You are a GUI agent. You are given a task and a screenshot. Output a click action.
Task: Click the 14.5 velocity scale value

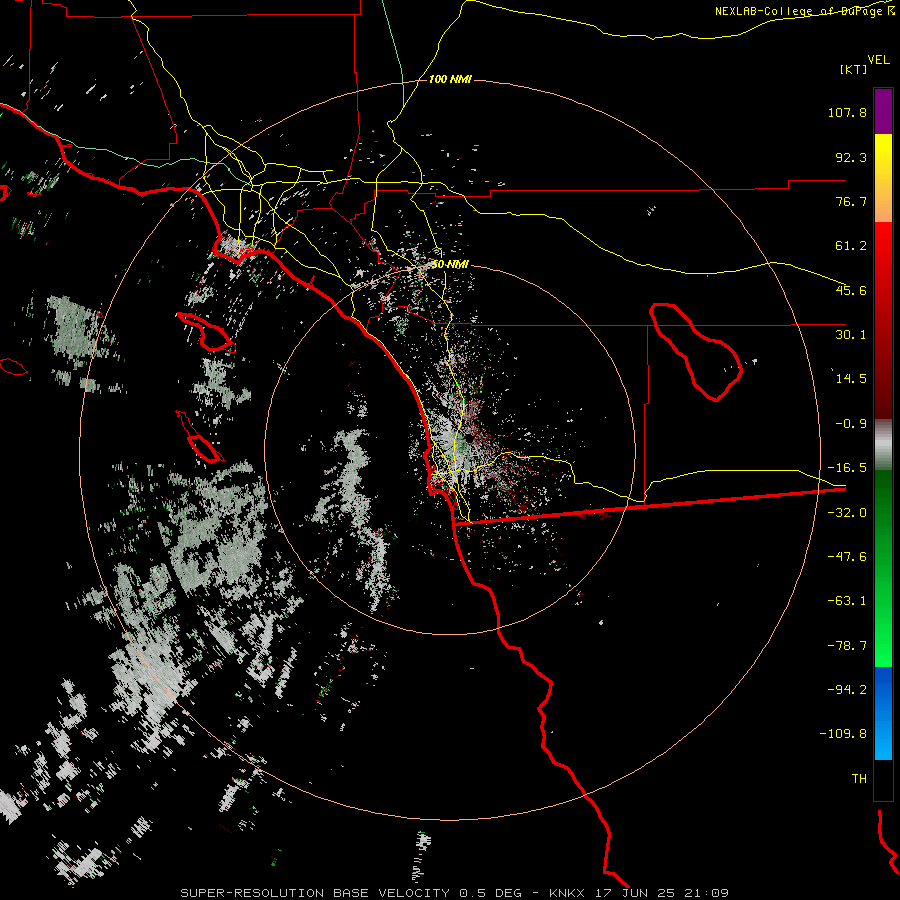(851, 379)
